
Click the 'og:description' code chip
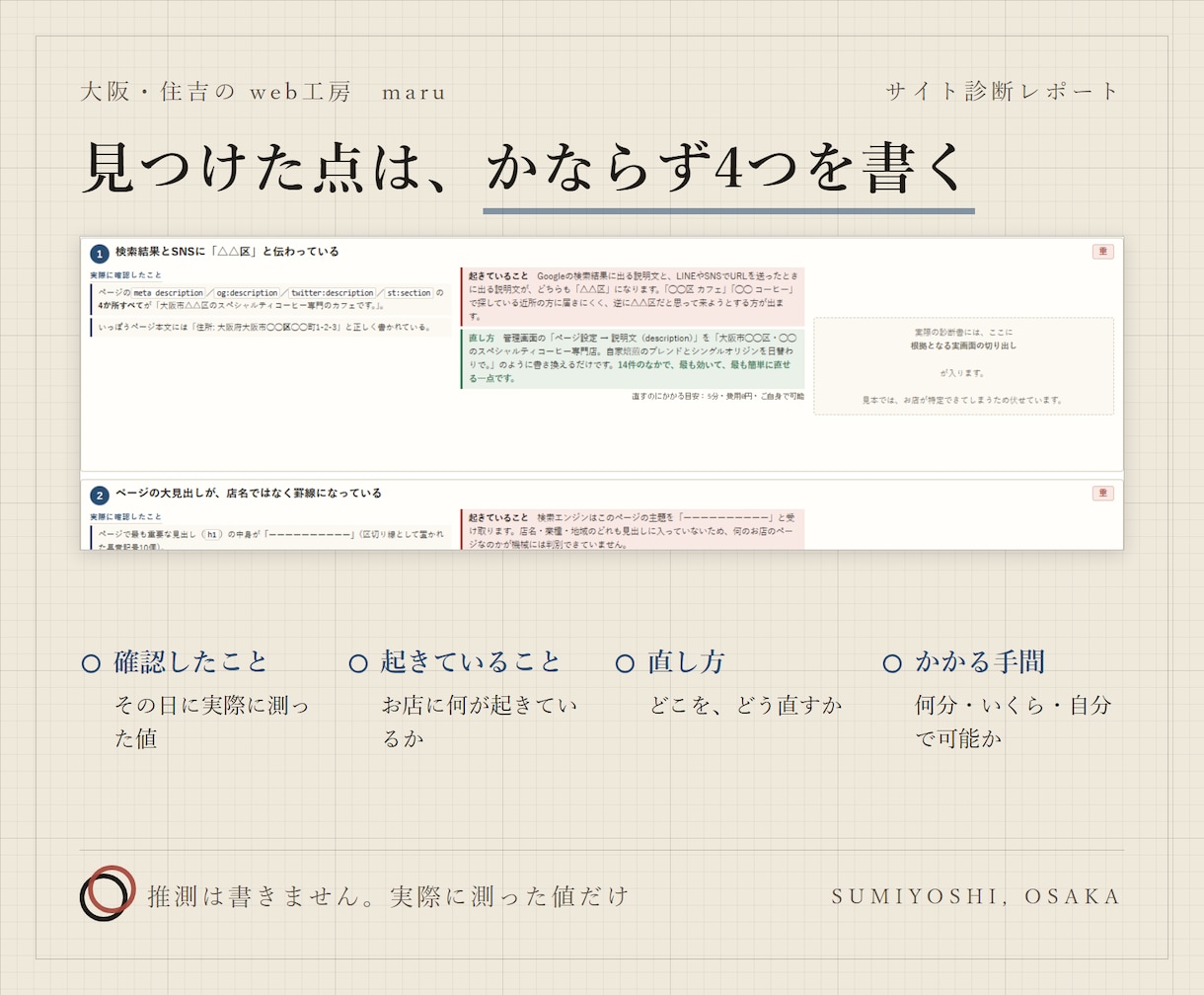pyautogui.click(x=247, y=293)
